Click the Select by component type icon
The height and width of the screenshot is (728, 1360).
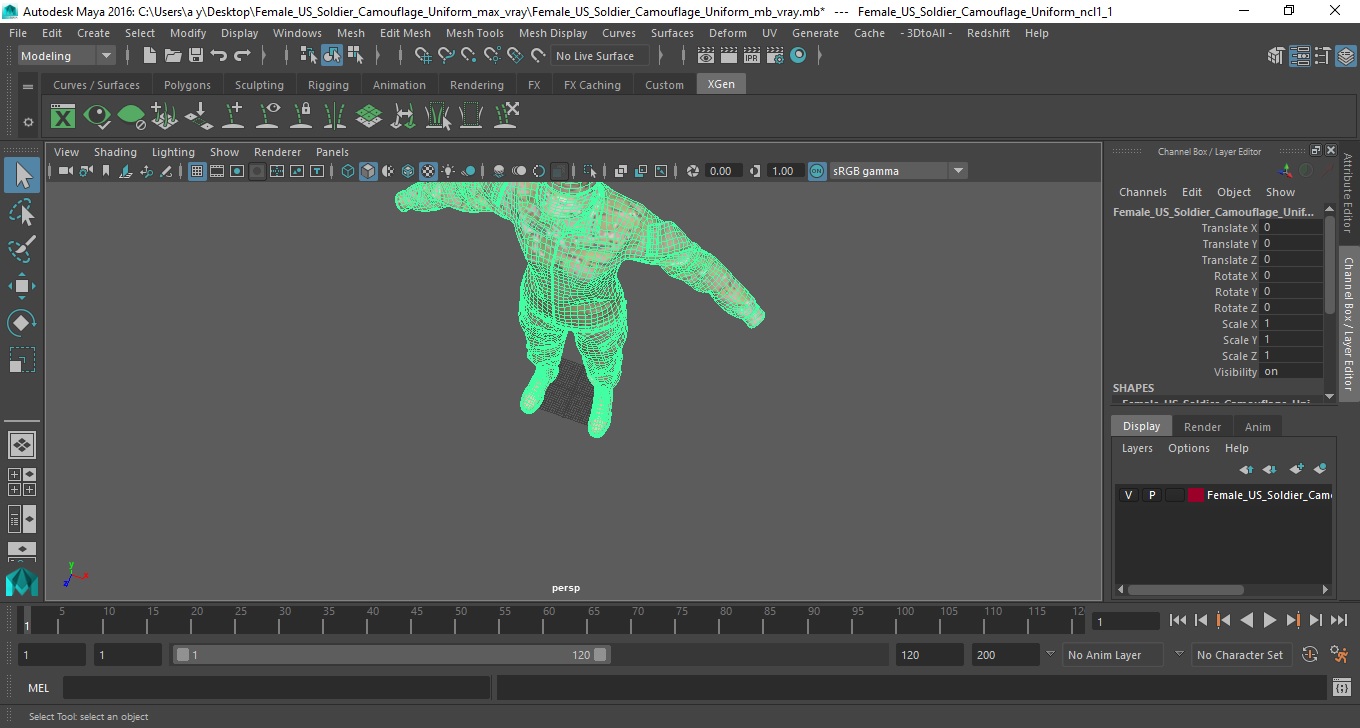tap(355, 56)
